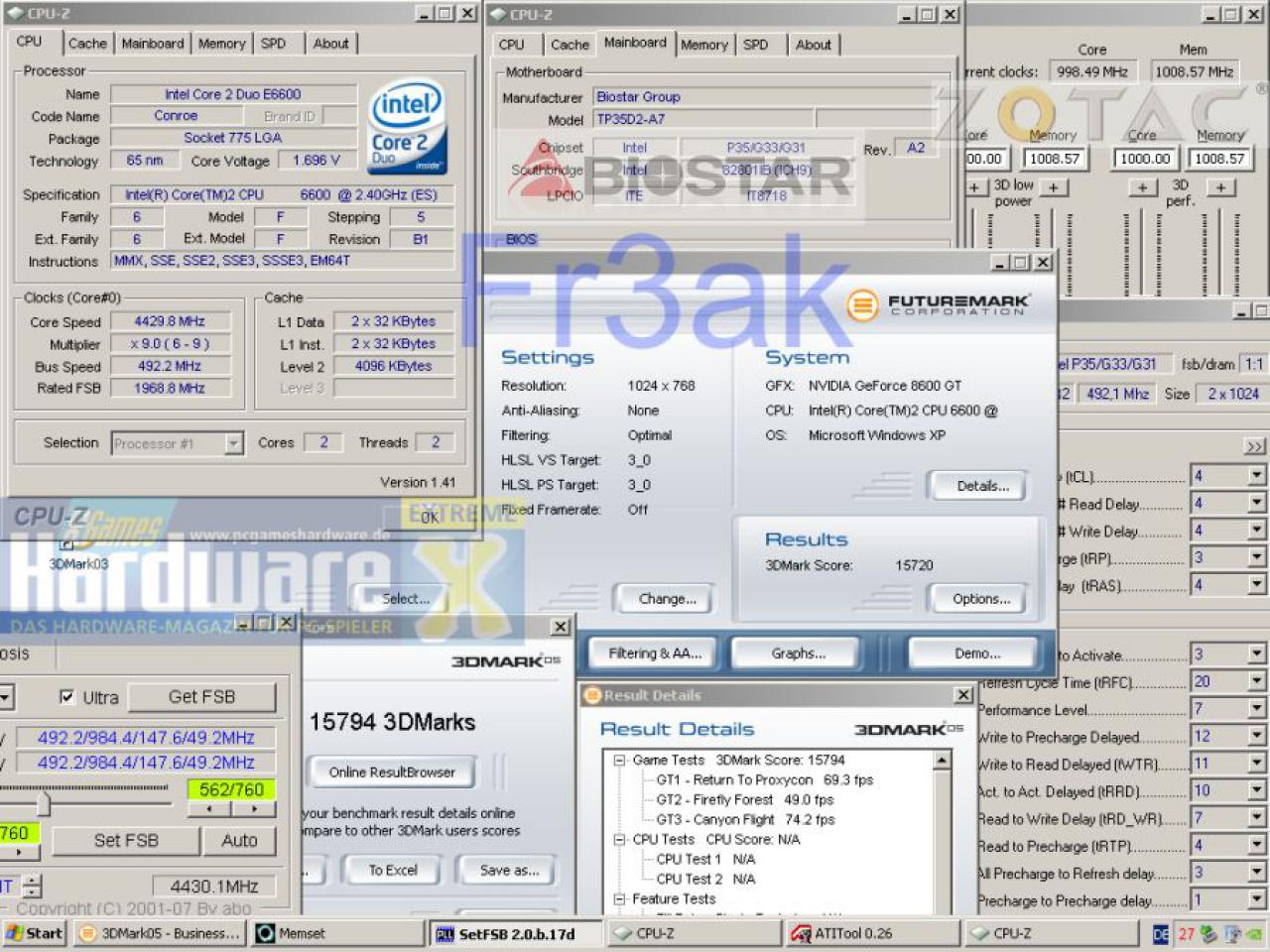
Task: Click left arrow under 562/760 in SetFSB
Action: click(x=208, y=809)
